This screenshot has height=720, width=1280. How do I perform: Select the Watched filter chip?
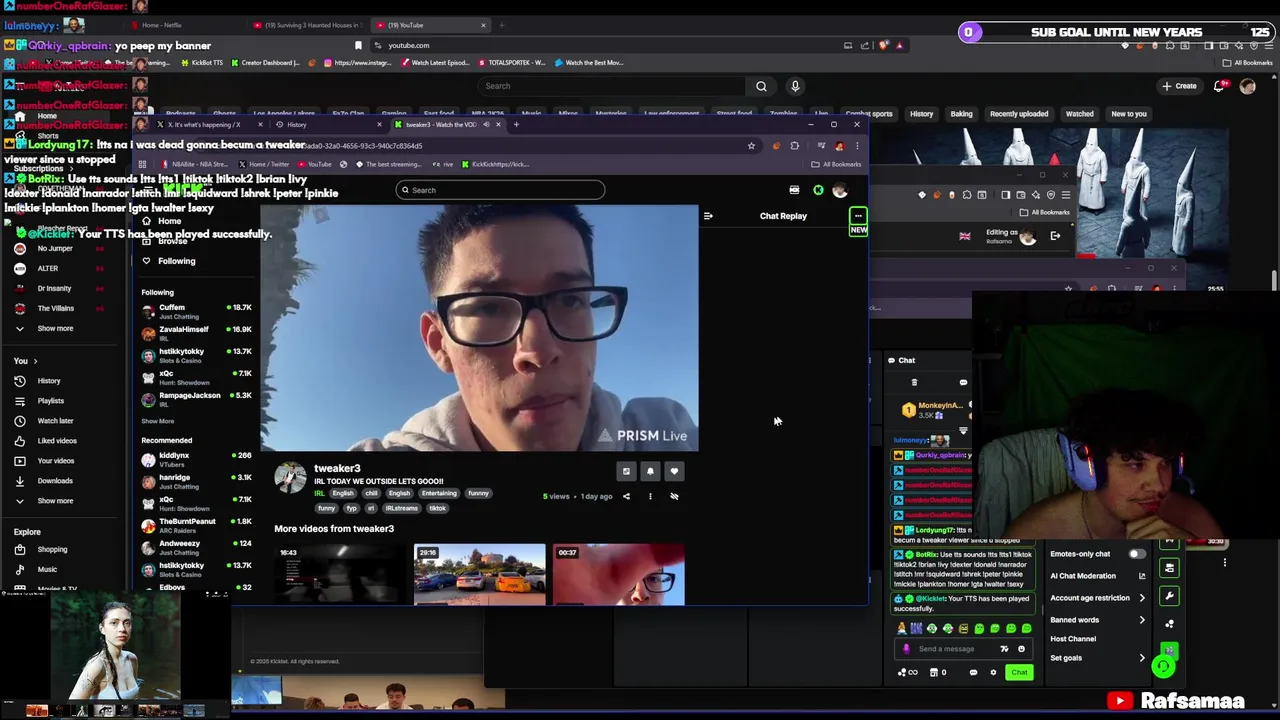point(1079,114)
